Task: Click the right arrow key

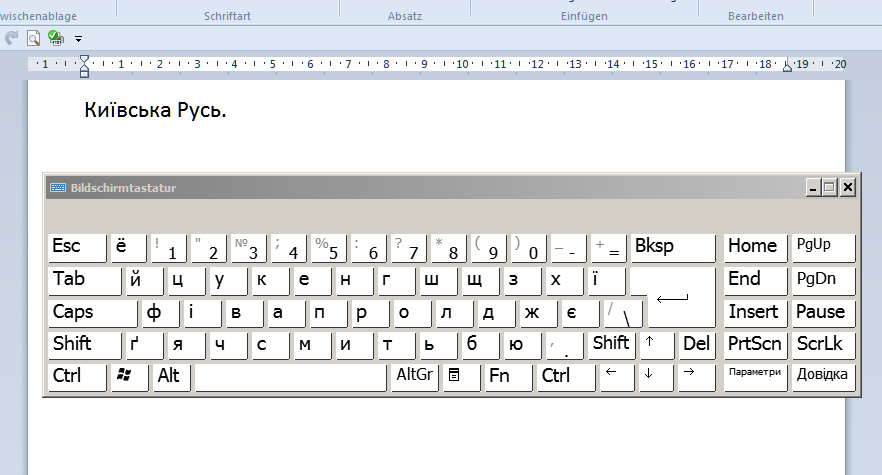Action: pyautogui.click(x=696, y=377)
